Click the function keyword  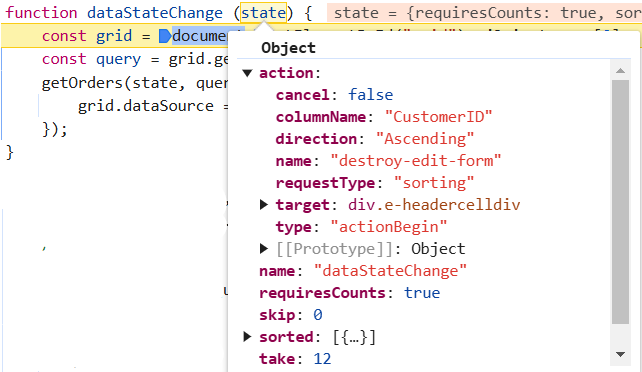point(41,13)
